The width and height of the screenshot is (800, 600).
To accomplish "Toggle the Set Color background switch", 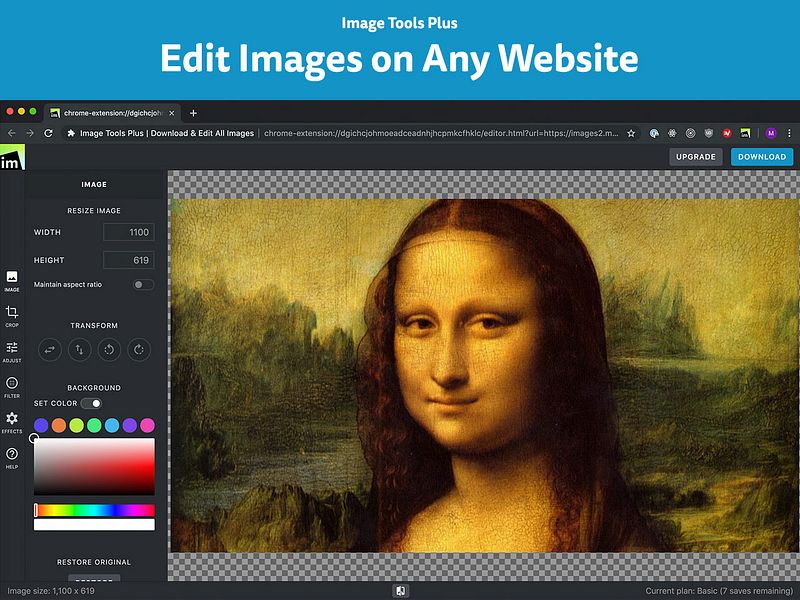I will click(x=92, y=404).
